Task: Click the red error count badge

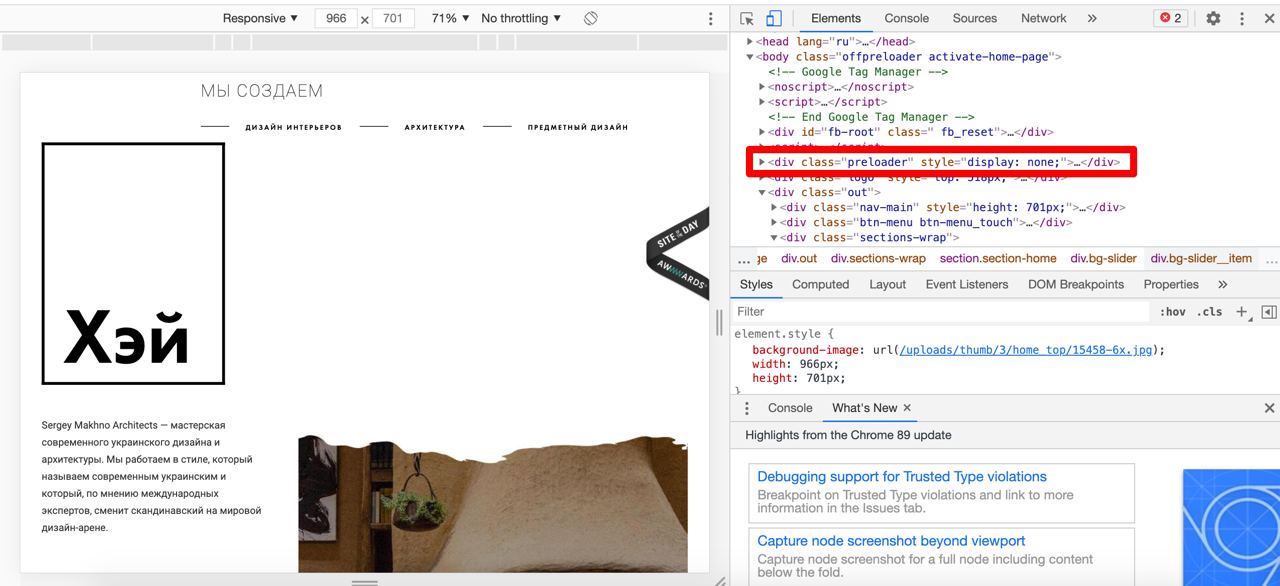Action: 1169,18
